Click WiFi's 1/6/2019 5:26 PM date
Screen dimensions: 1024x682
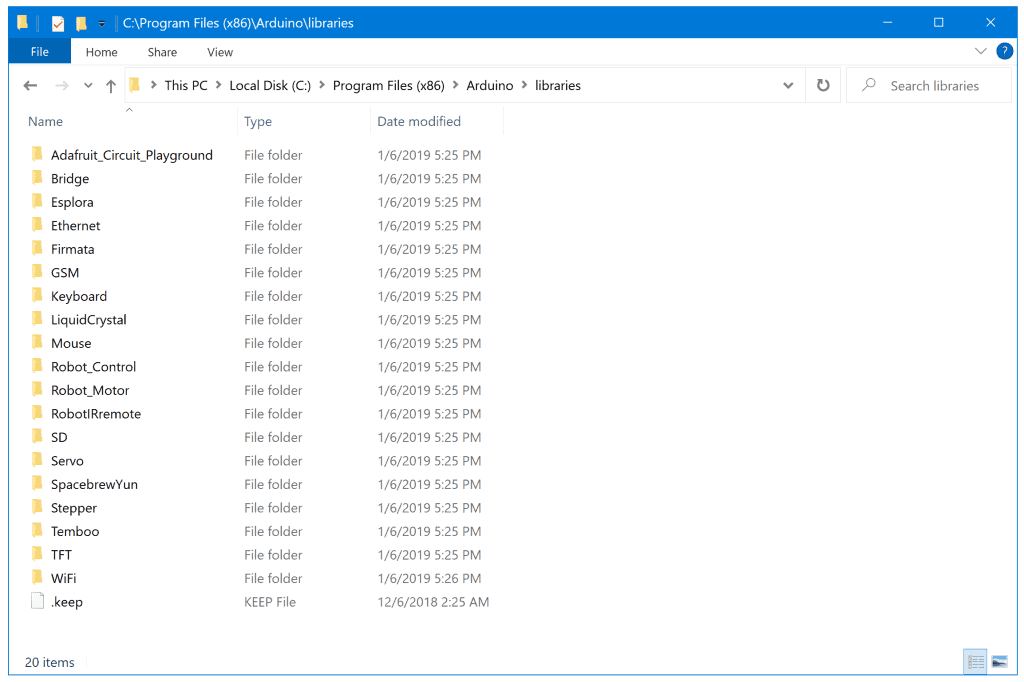pyautogui.click(x=429, y=579)
